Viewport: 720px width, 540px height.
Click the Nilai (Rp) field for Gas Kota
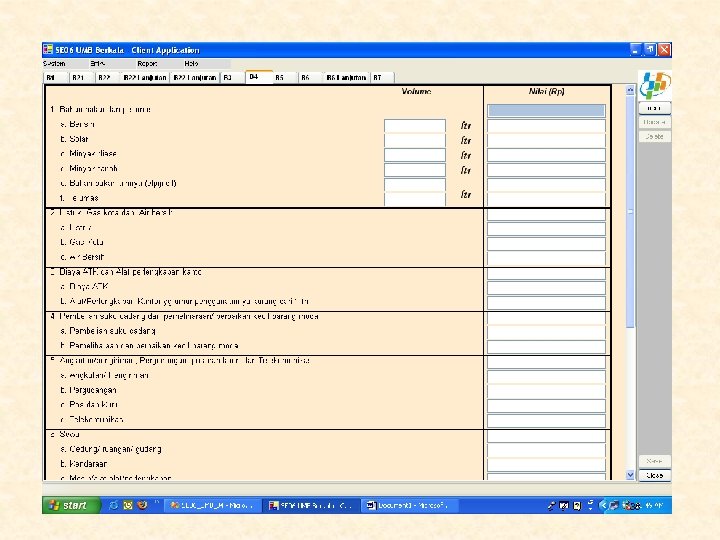point(546,243)
